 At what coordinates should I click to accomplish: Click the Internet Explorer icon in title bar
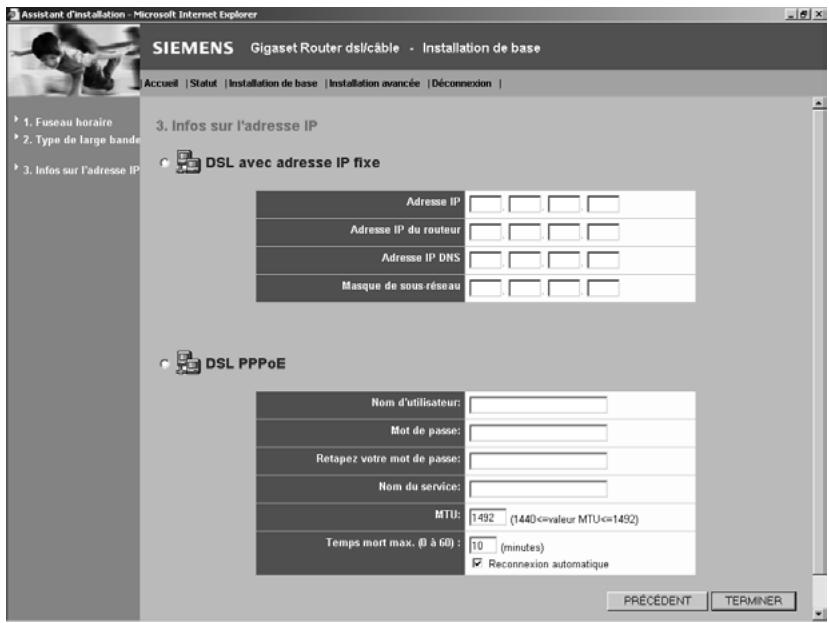13,14
